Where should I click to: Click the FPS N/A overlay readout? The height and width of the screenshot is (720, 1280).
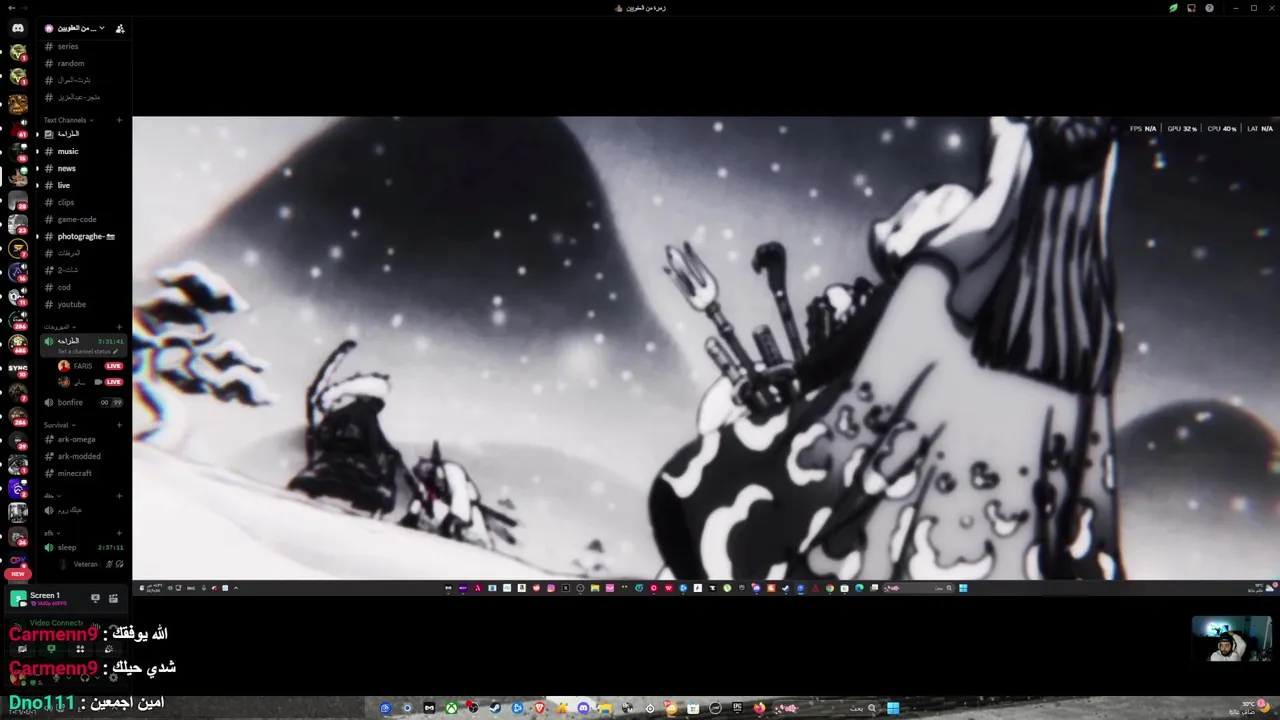tap(1143, 129)
